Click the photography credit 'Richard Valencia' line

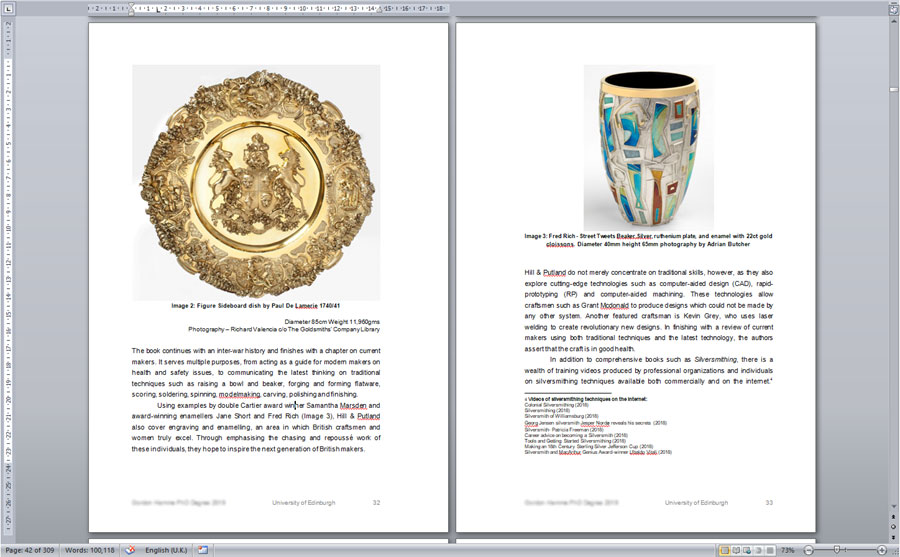coord(284,330)
